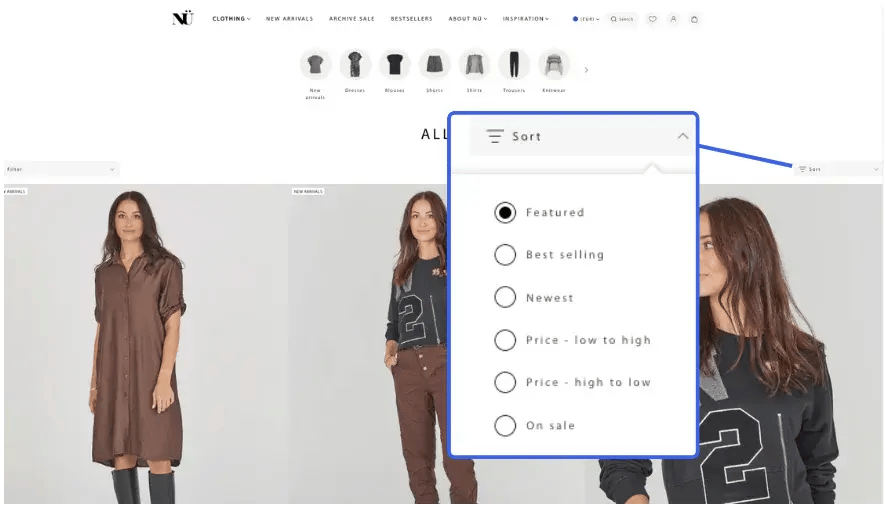
Task: Select the Blouses category icon
Action: tap(395, 65)
